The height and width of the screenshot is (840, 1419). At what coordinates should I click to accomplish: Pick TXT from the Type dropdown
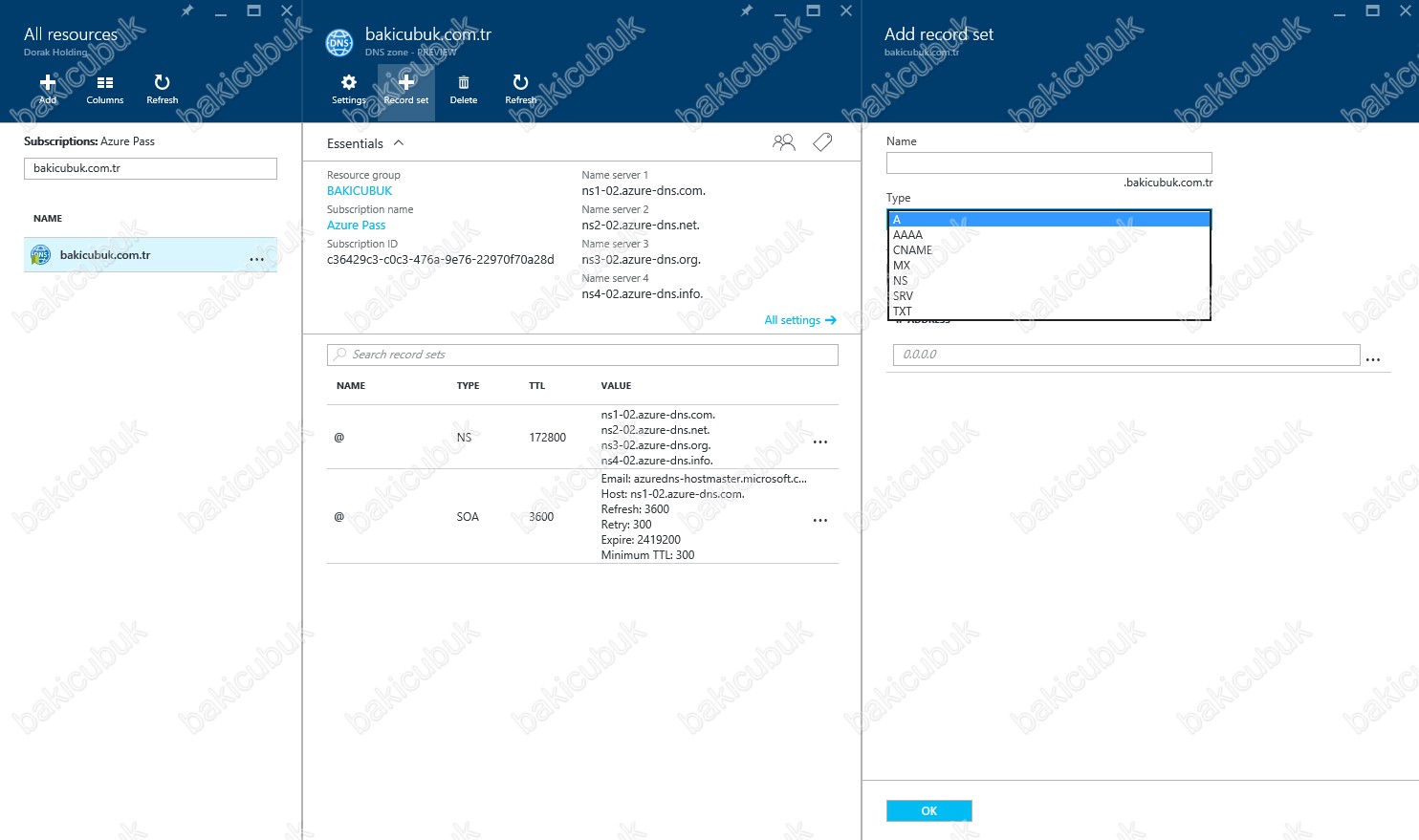tap(902, 312)
